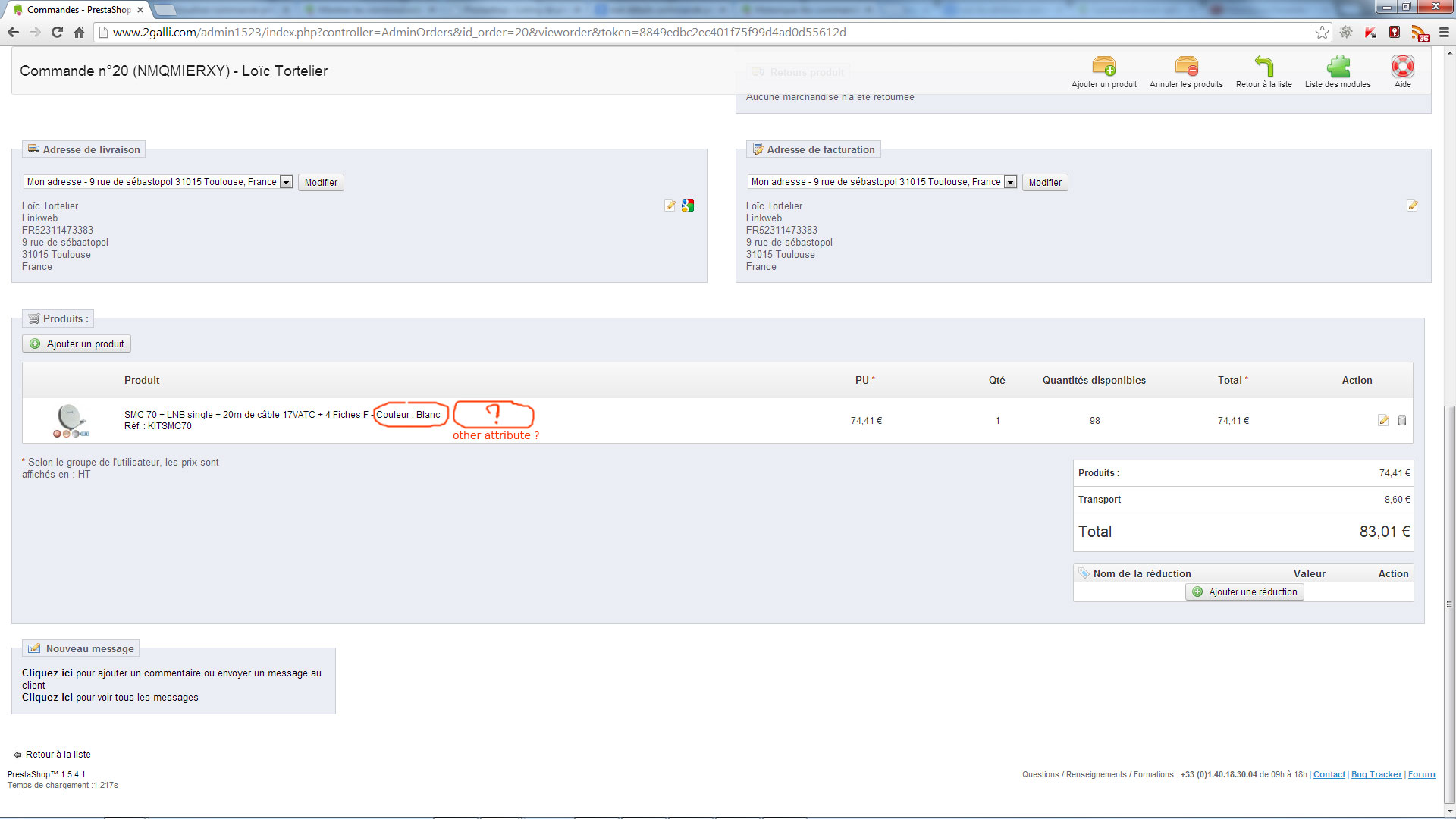Click the edit pencil icon in the product row

[x=1383, y=420]
